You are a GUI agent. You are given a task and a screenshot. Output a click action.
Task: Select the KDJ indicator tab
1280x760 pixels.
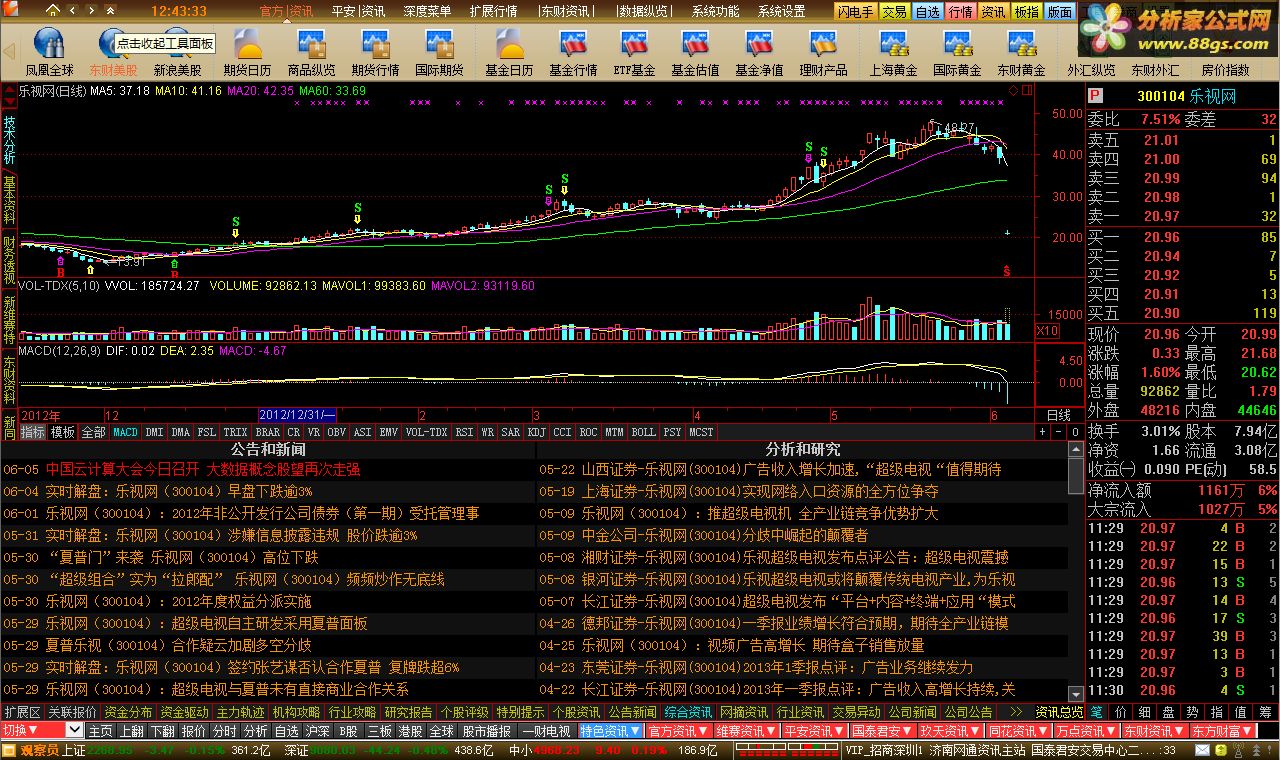[537, 432]
